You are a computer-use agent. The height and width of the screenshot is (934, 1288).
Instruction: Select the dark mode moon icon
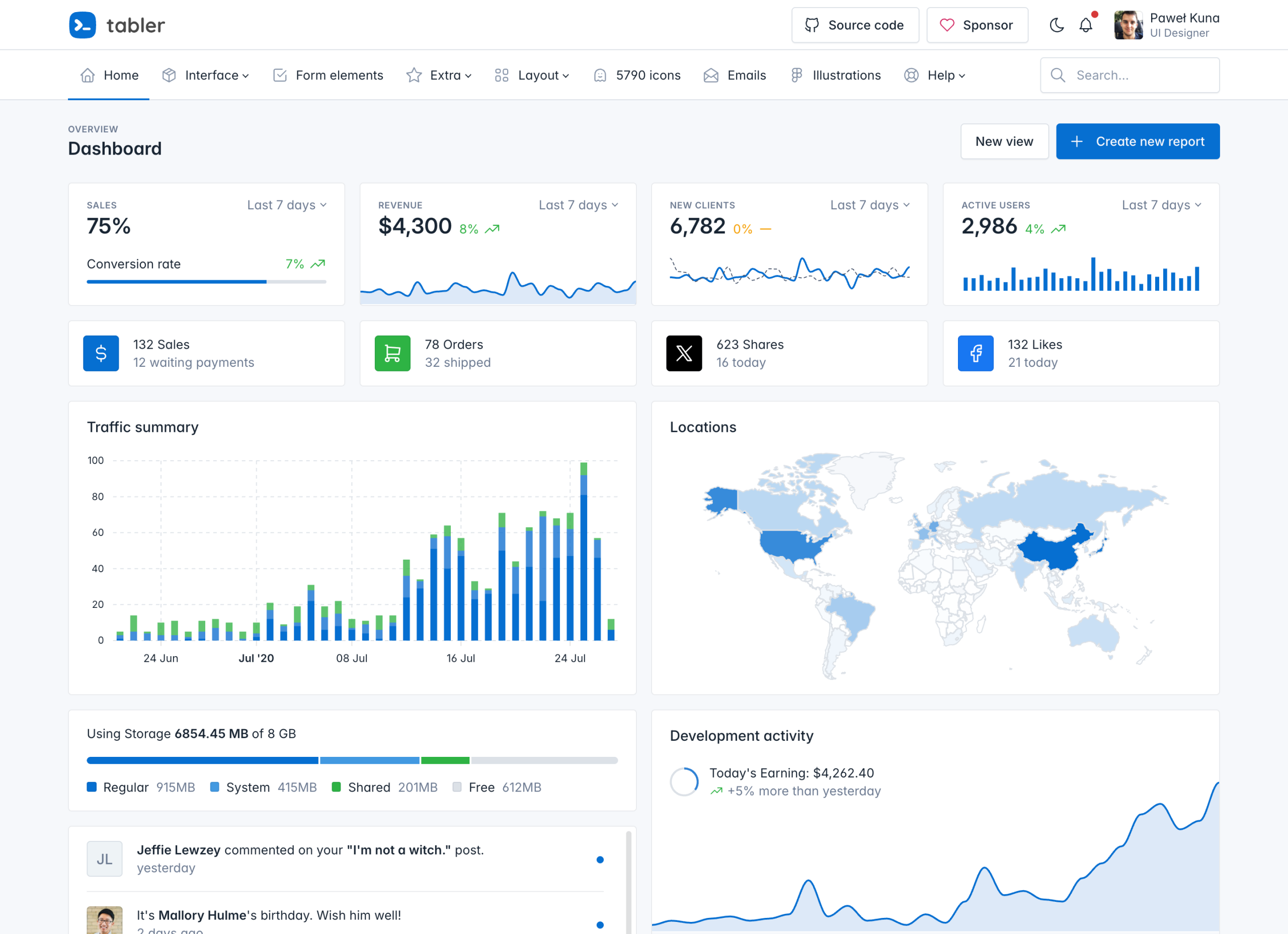coord(1056,25)
